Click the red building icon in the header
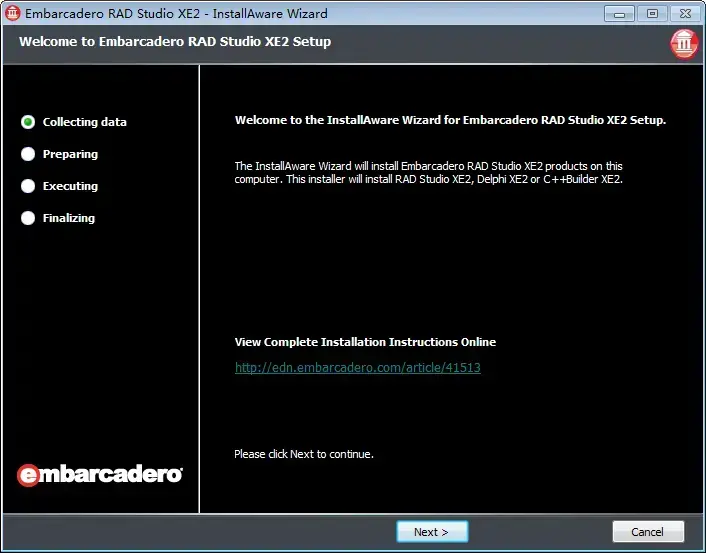This screenshot has width=706, height=553. point(684,44)
